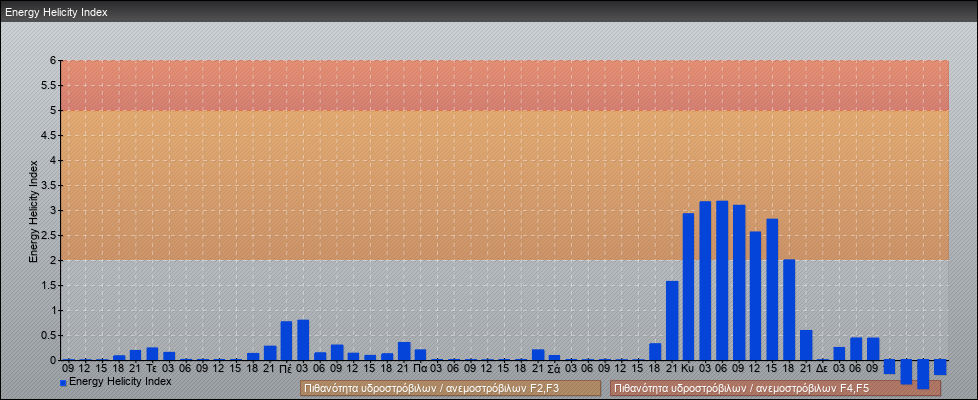The image size is (978, 400).
Task: Click the y-axis value 1.5
Action: (x=50, y=285)
